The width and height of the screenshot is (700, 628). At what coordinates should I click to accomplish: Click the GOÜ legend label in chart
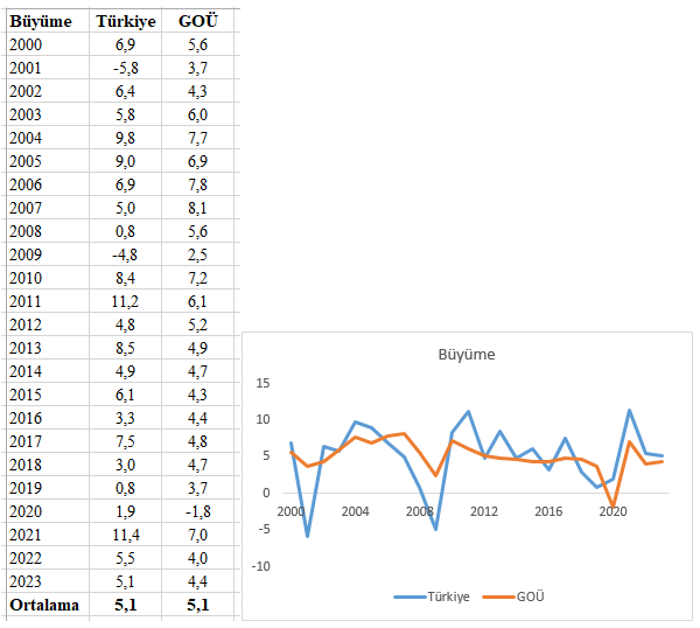[531, 596]
